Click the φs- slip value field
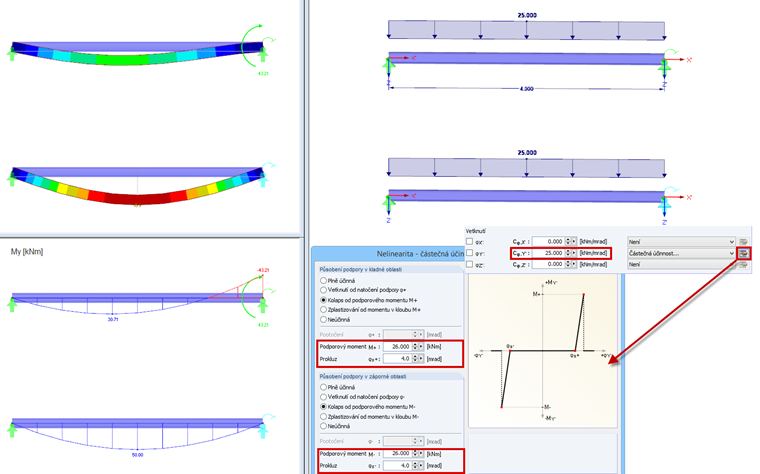Screen dimensions: 760x474 click(397, 466)
